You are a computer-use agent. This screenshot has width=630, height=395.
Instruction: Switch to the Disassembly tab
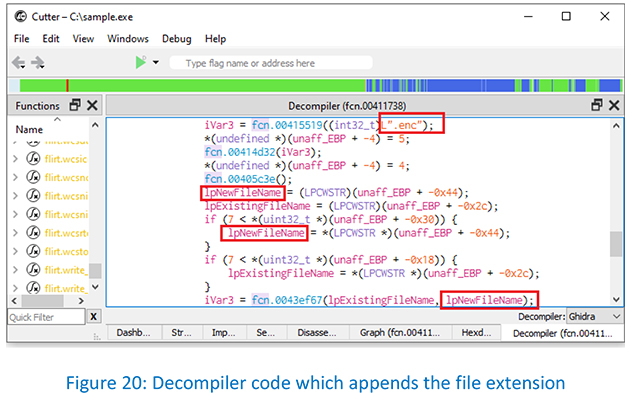[317, 333]
